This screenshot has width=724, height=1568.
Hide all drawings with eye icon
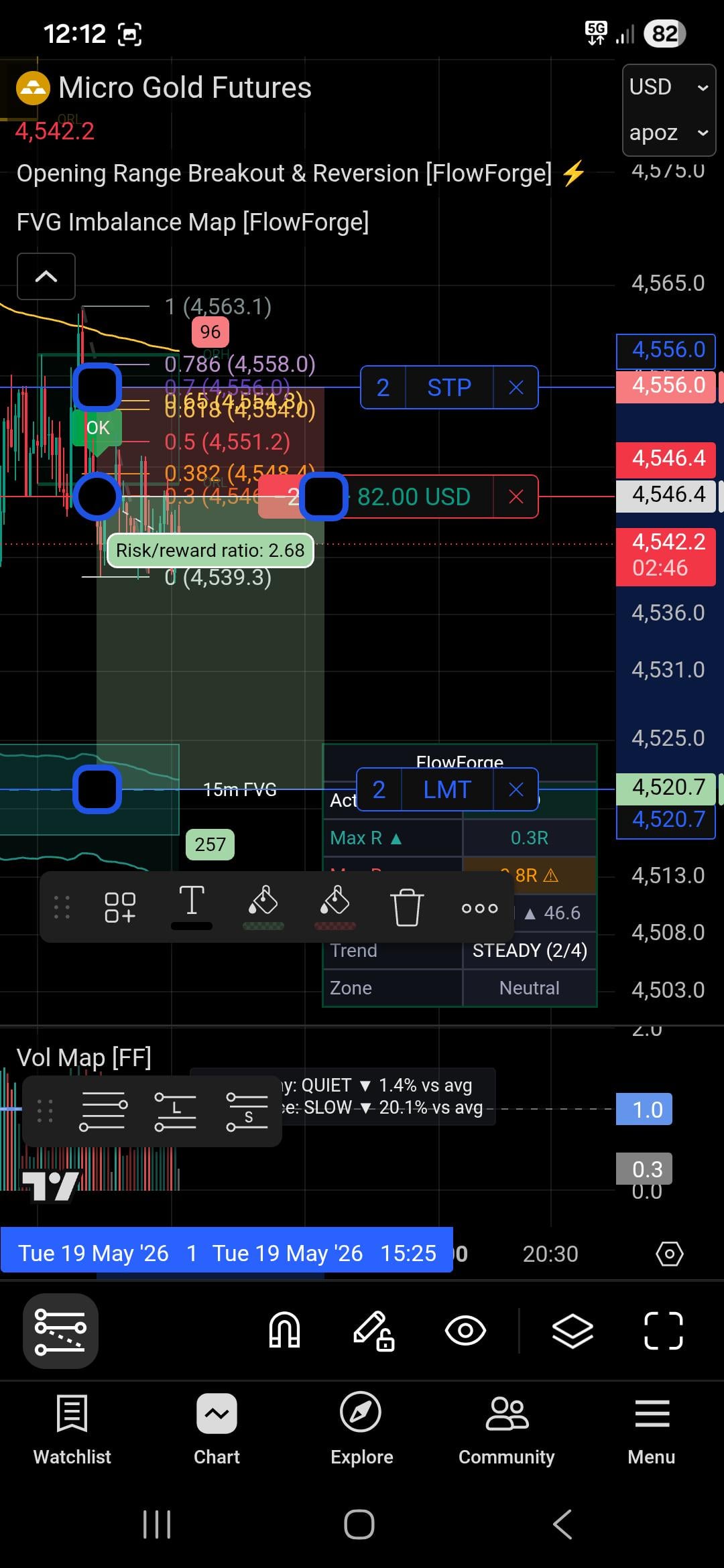[465, 1330]
